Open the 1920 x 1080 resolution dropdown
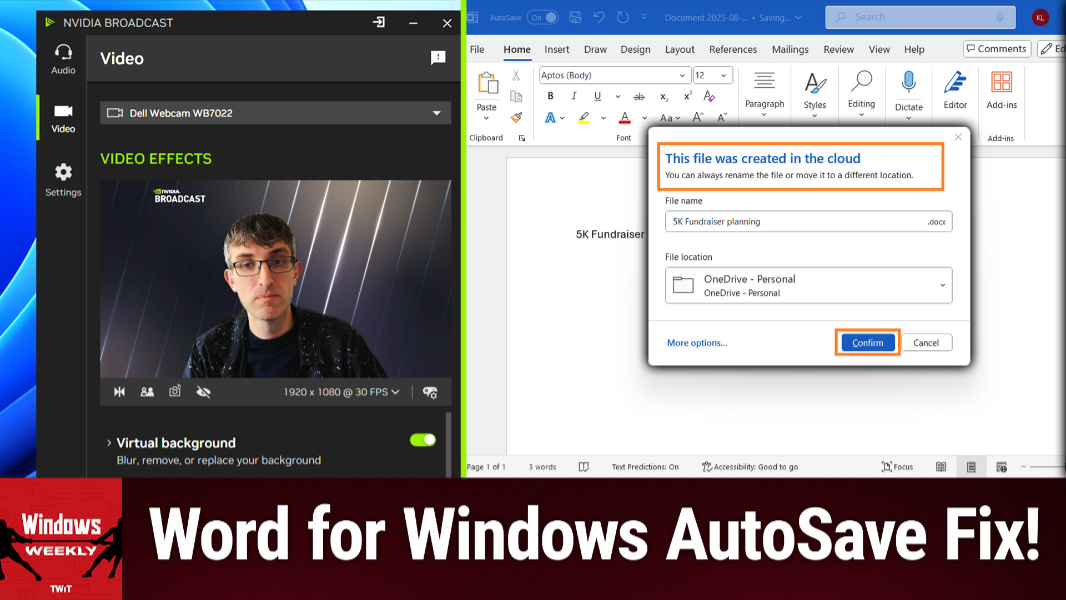The width and height of the screenshot is (1066, 600). 341,391
